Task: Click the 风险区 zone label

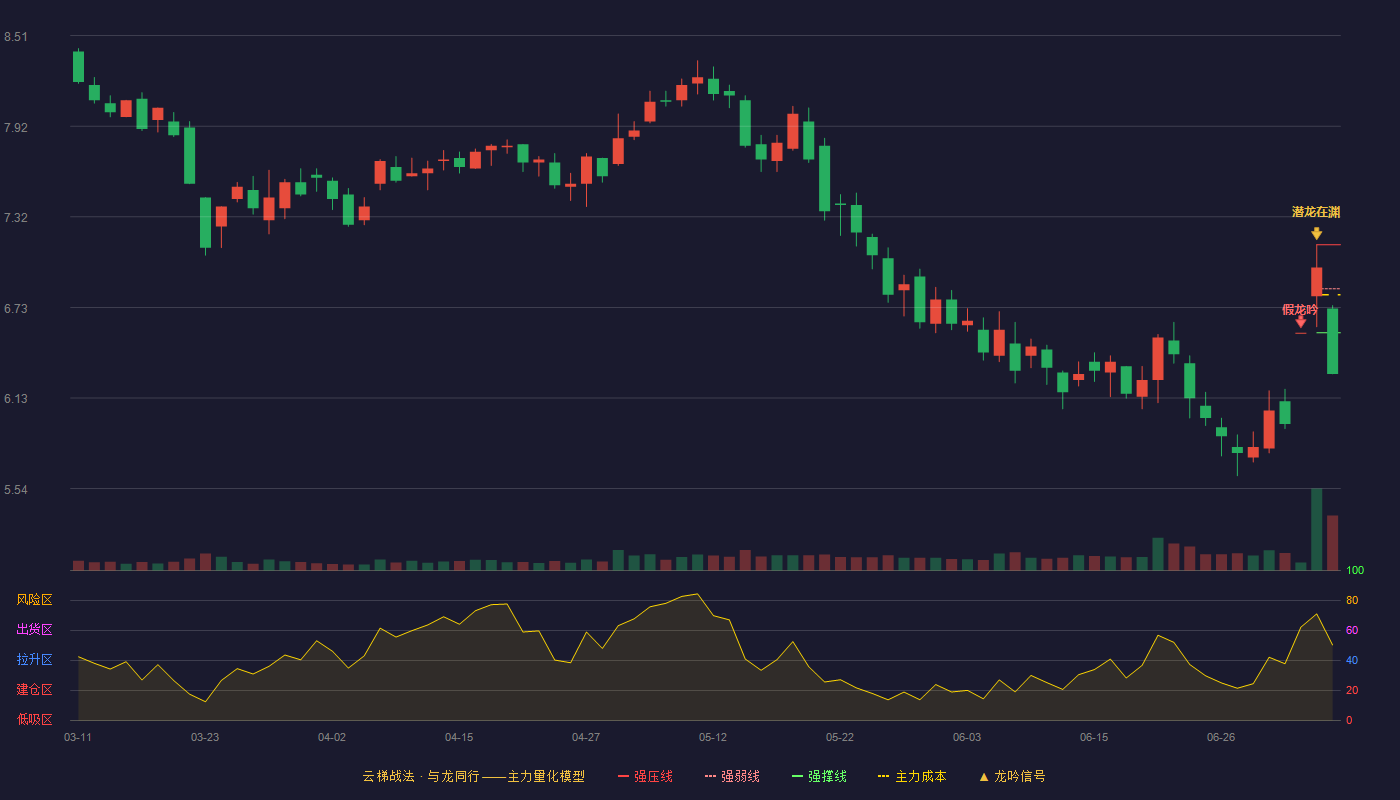Action: [x=34, y=600]
